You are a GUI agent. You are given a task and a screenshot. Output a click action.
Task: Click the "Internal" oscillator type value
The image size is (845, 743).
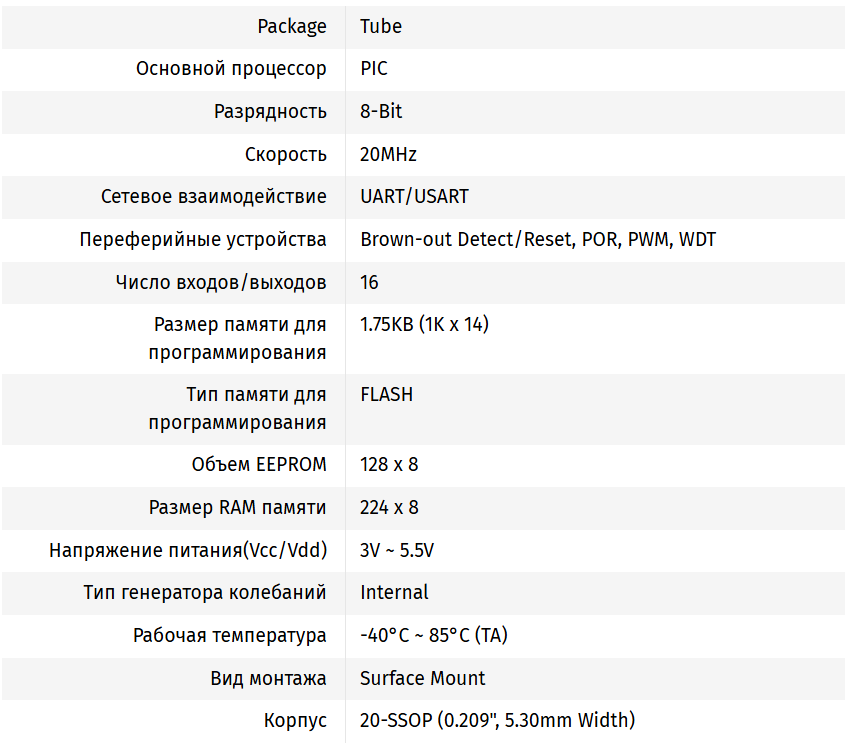click(x=394, y=593)
